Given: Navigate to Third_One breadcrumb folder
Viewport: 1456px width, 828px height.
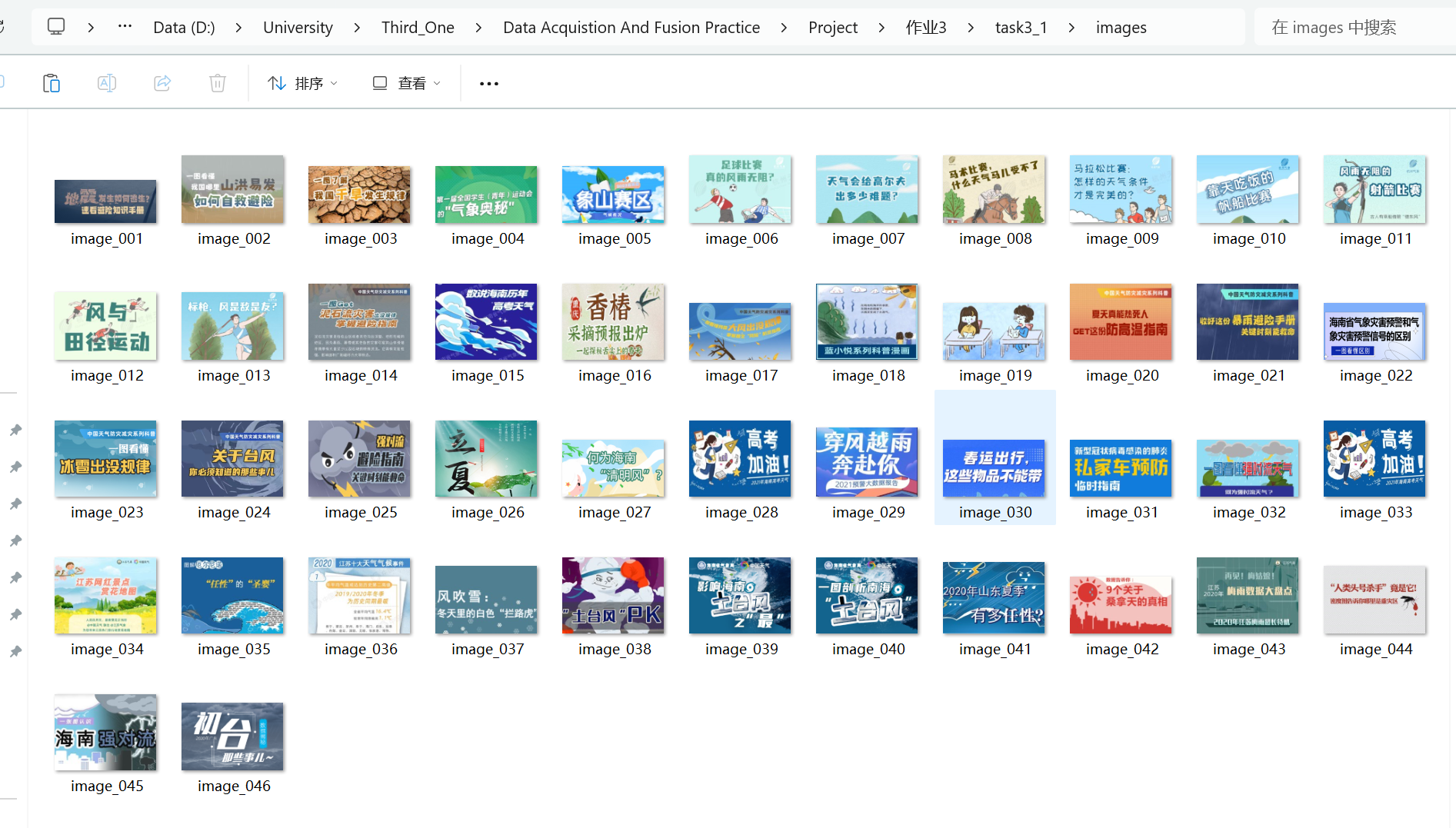Looking at the screenshot, I should (x=418, y=28).
